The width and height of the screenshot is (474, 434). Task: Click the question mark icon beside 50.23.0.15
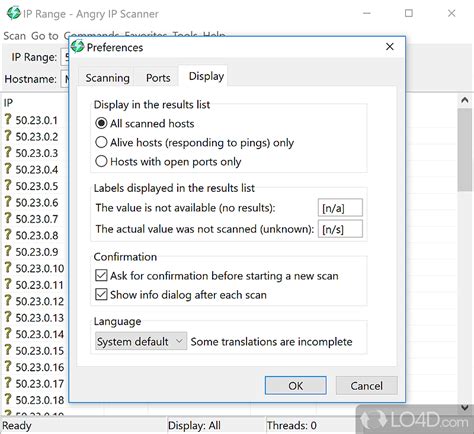tap(8, 350)
